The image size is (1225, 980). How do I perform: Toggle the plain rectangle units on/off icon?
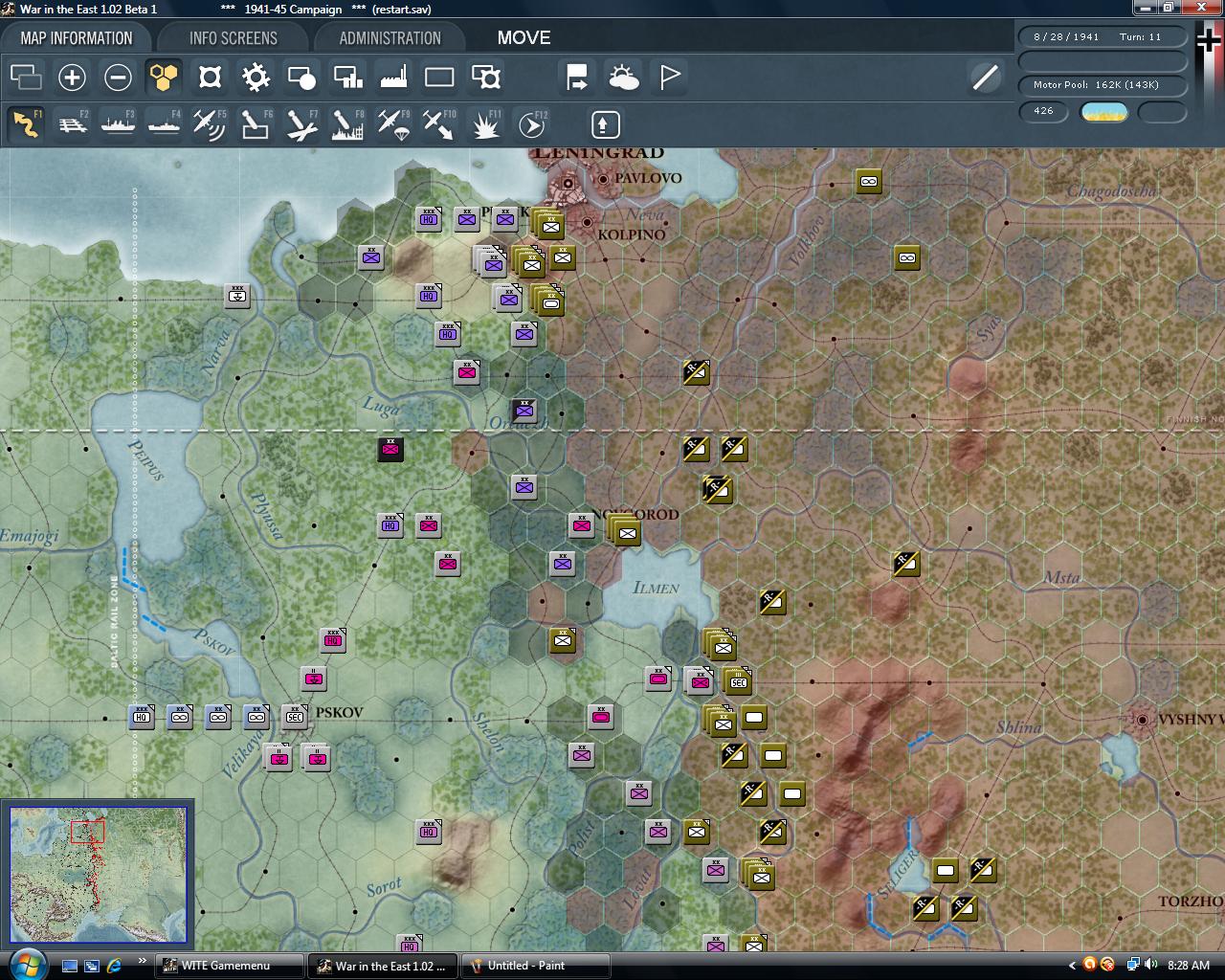pyautogui.click(x=439, y=77)
